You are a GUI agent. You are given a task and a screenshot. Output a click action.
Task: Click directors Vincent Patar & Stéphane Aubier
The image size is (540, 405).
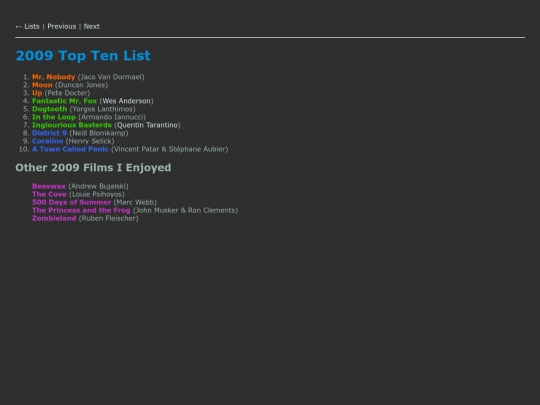pyautogui.click(x=170, y=149)
